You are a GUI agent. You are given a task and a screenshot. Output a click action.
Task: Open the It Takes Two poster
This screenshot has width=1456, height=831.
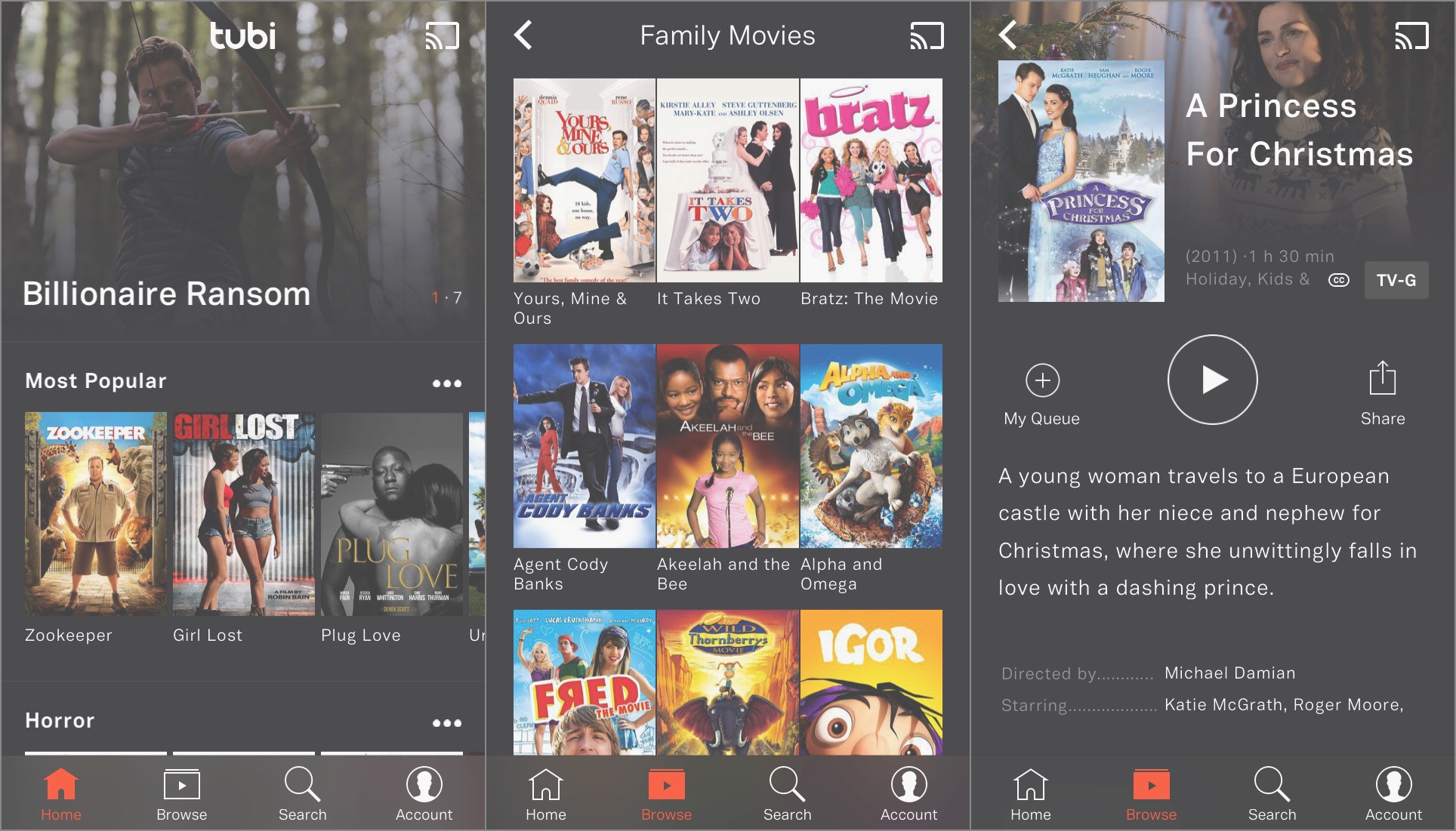point(728,180)
